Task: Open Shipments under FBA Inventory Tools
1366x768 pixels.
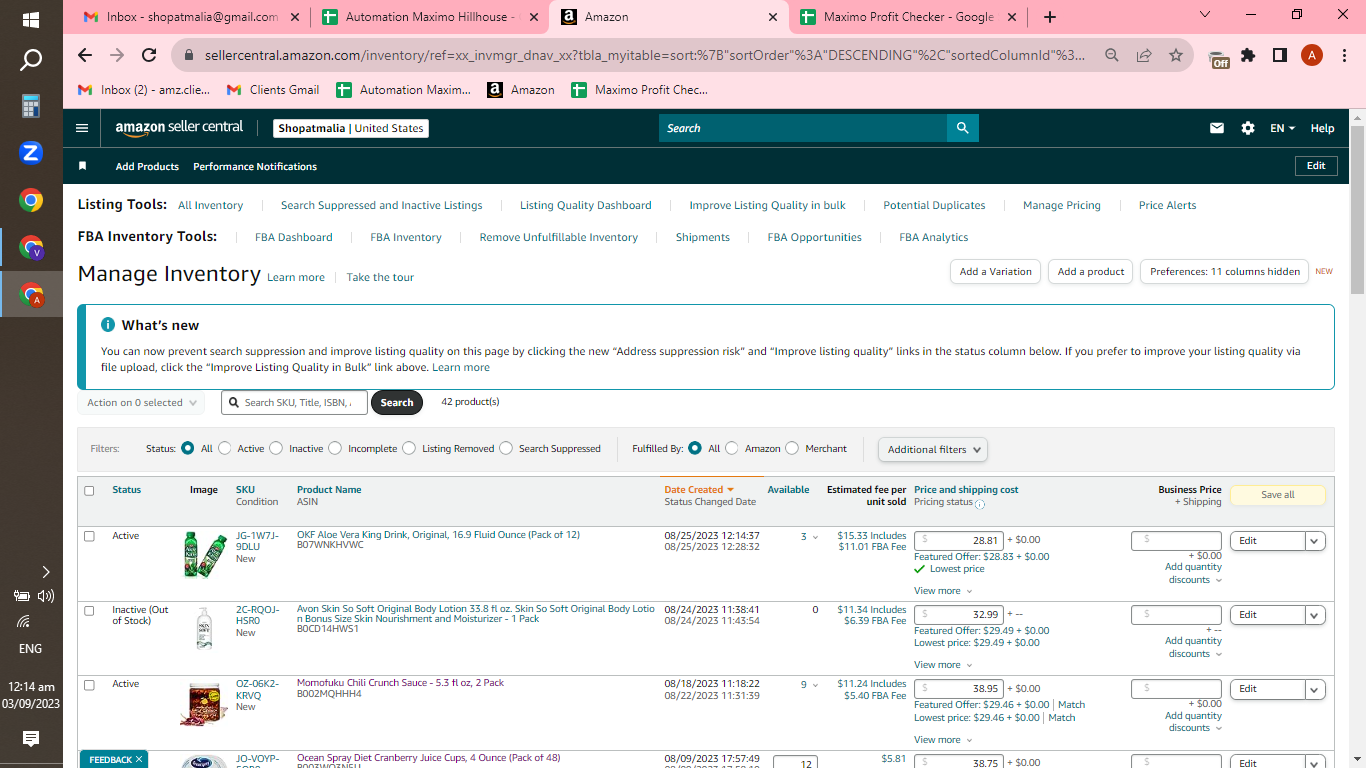Action: coord(703,237)
